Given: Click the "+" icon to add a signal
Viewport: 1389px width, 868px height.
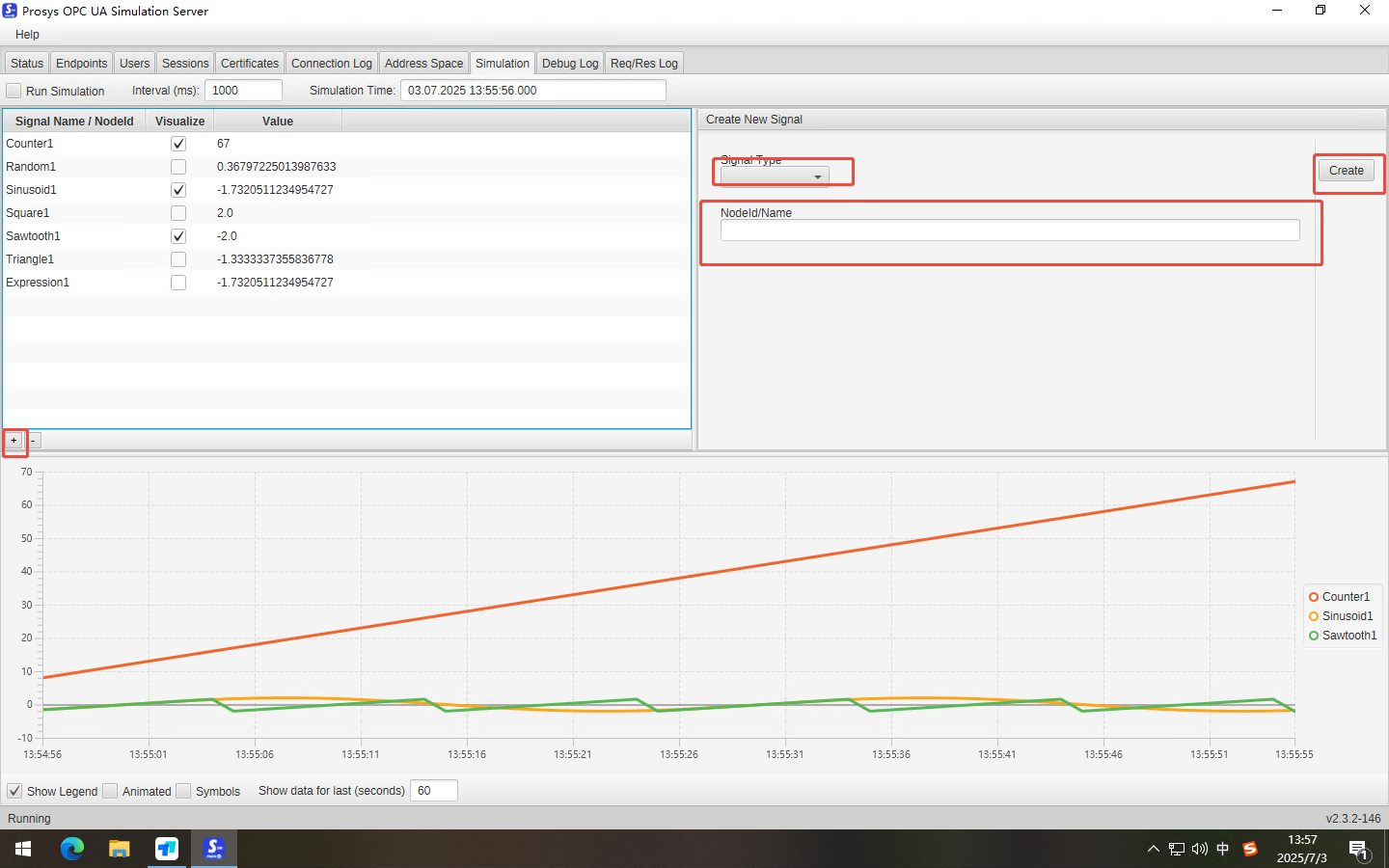Looking at the screenshot, I should point(14,441).
